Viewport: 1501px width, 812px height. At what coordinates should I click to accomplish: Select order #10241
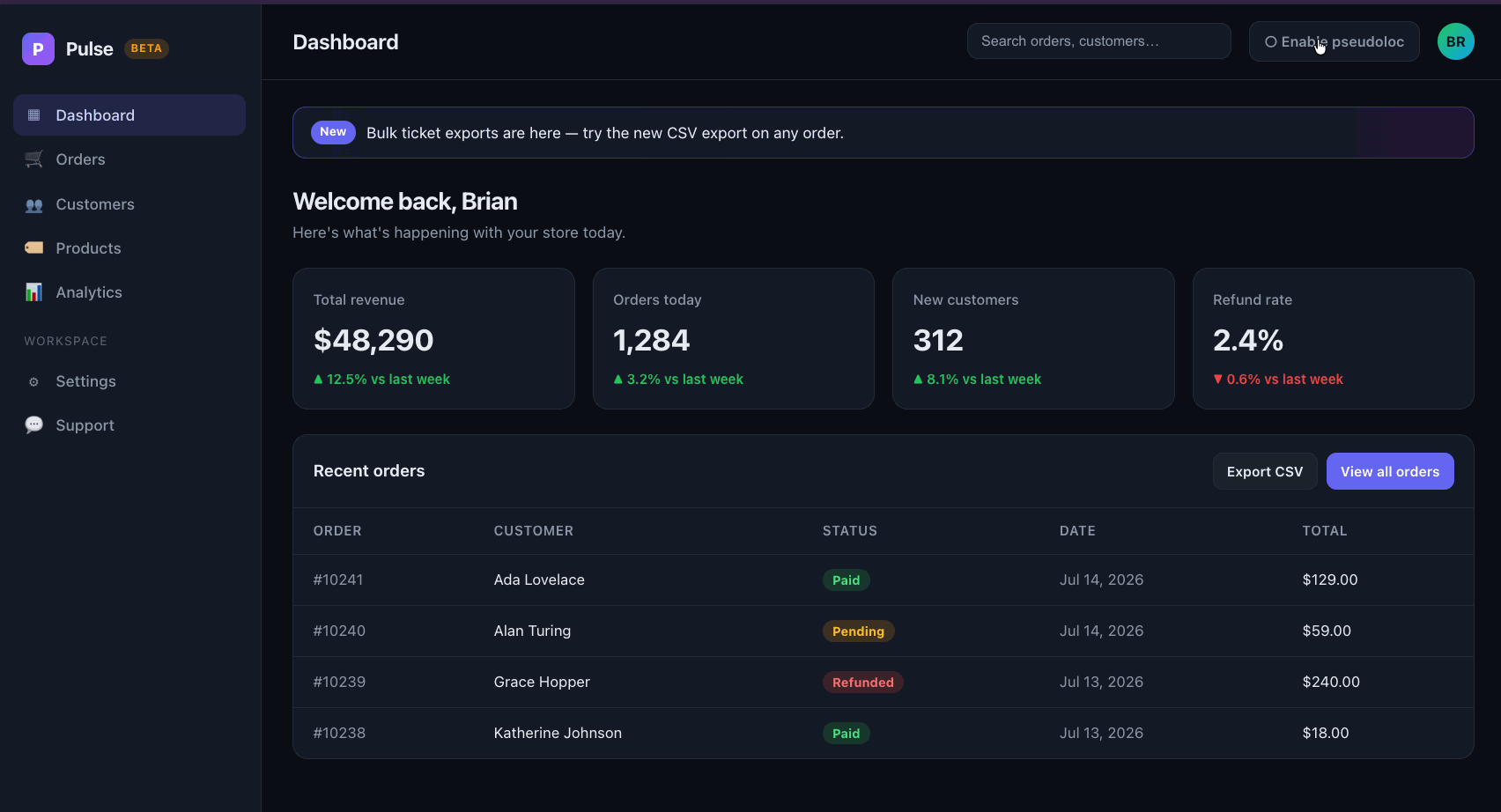(338, 579)
